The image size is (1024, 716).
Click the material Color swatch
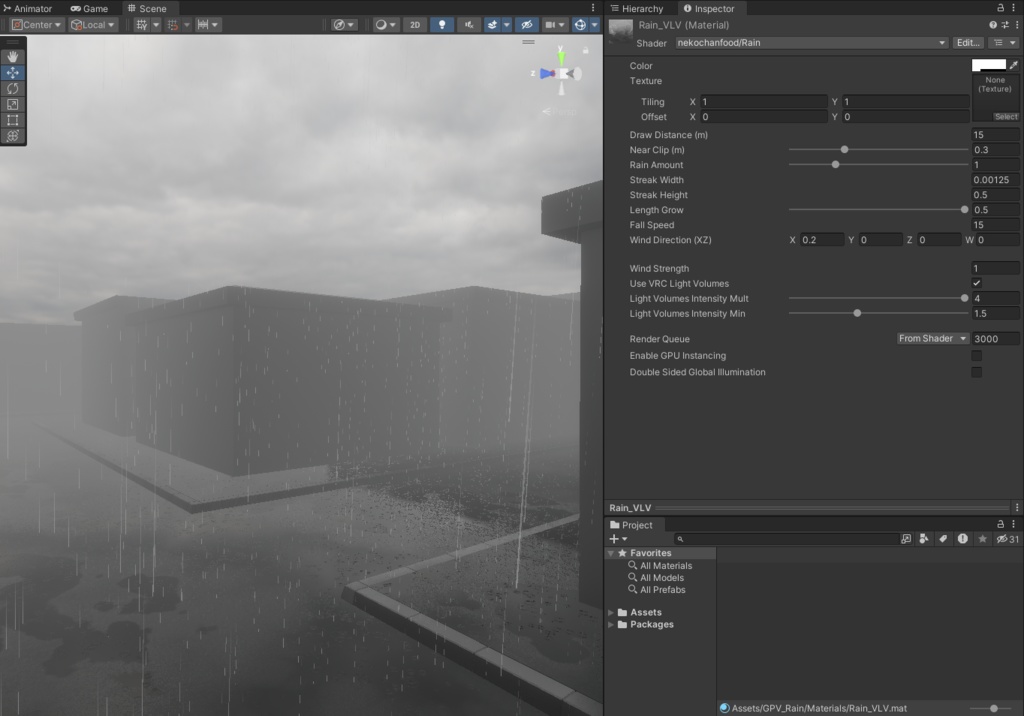[x=990, y=65]
